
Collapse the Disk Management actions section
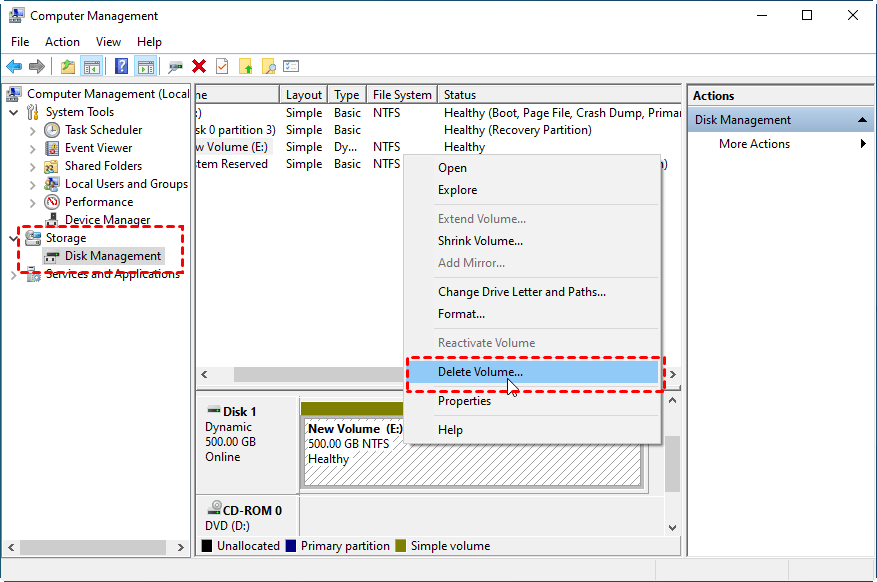pyautogui.click(x=862, y=120)
